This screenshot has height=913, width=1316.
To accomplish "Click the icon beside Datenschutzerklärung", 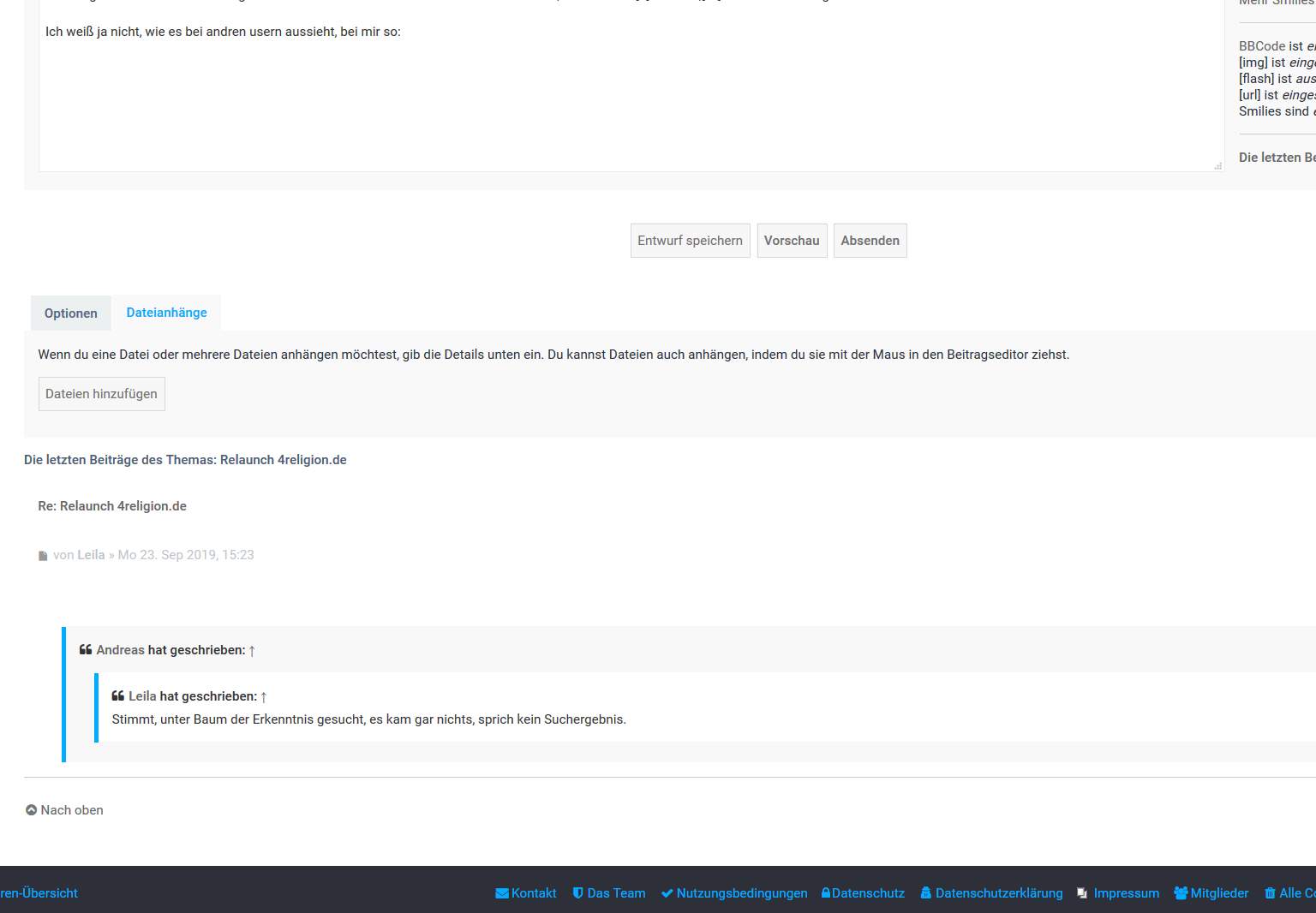I will pos(926,893).
